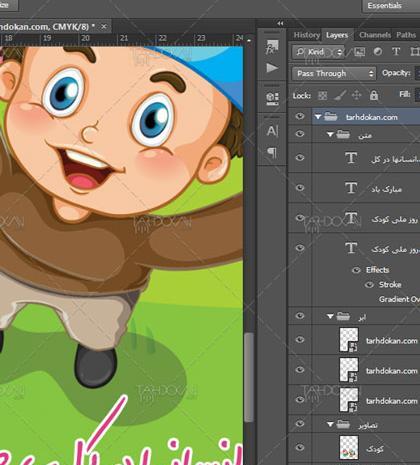Switch to the Layers tab
420x465 pixels.
[x=337, y=35]
